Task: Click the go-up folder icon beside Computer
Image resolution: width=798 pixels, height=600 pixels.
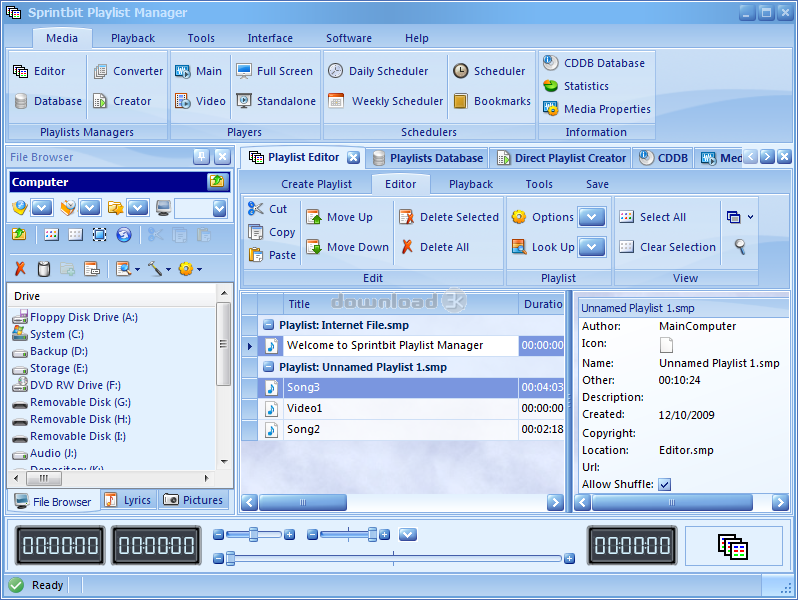Action: (x=217, y=181)
